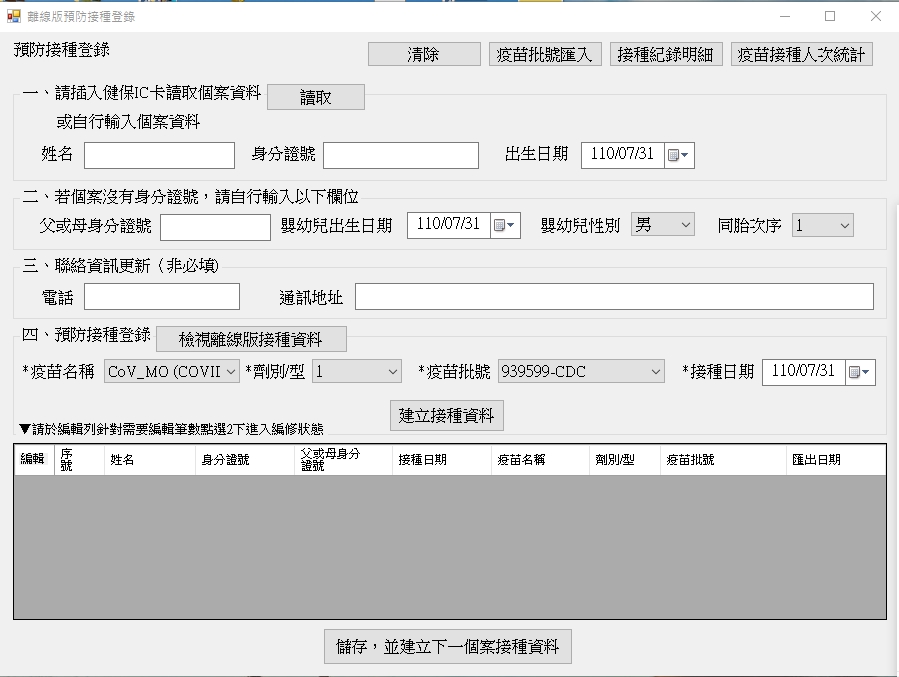Screen dimensions: 899x677
Task: Click the 電話 input field
Action: (162, 296)
